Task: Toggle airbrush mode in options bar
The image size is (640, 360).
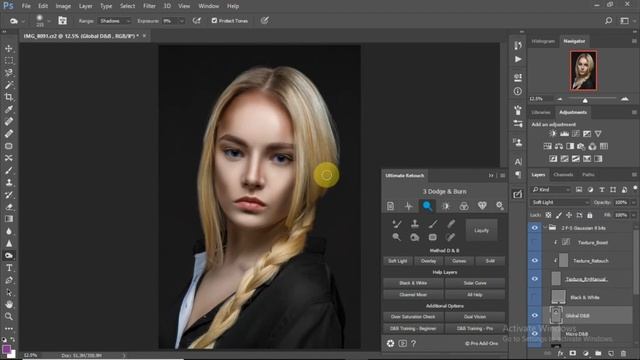Action: coord(196,20)
